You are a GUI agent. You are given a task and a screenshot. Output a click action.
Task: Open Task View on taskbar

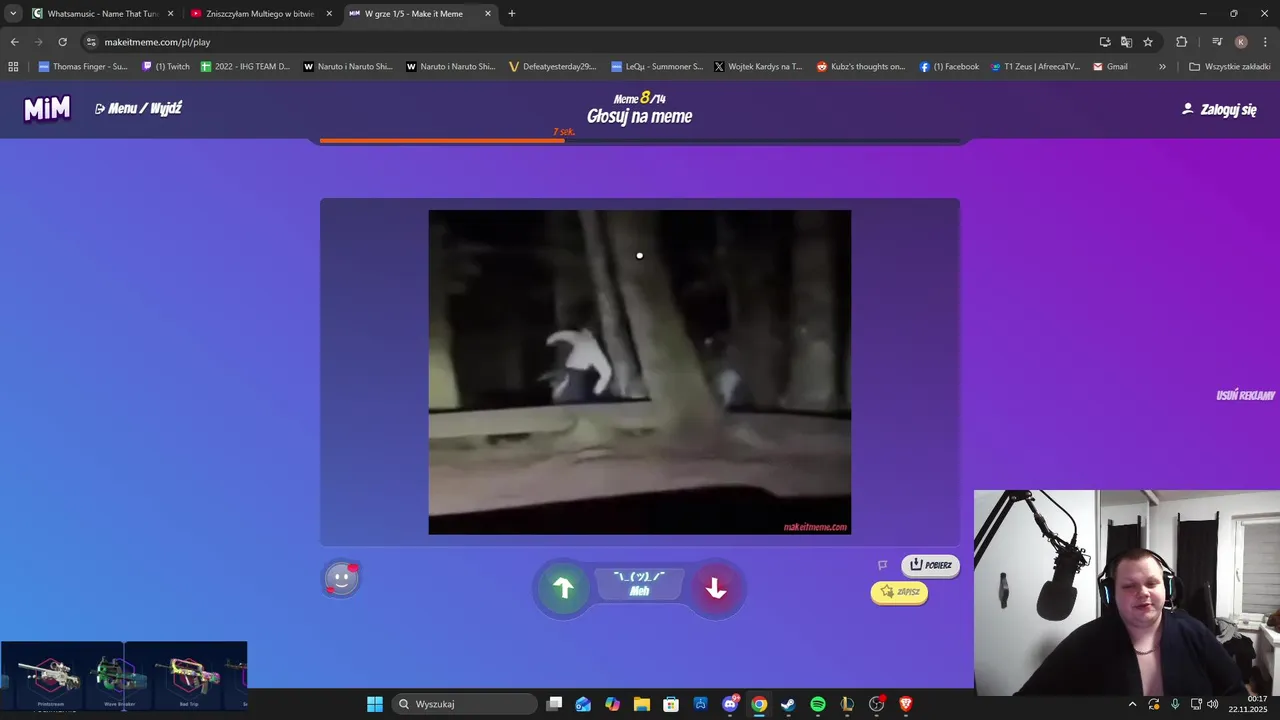555,704
